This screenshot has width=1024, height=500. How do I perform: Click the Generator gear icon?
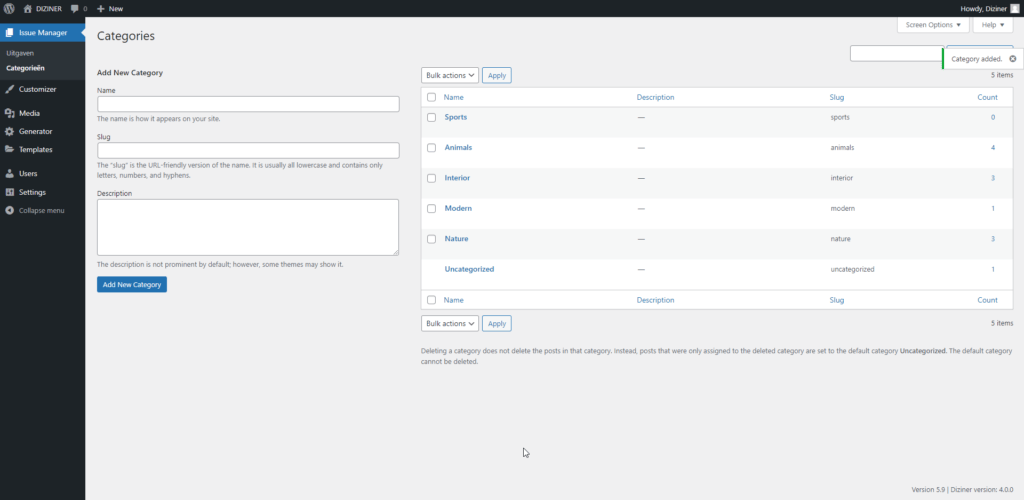click(9, 131)
